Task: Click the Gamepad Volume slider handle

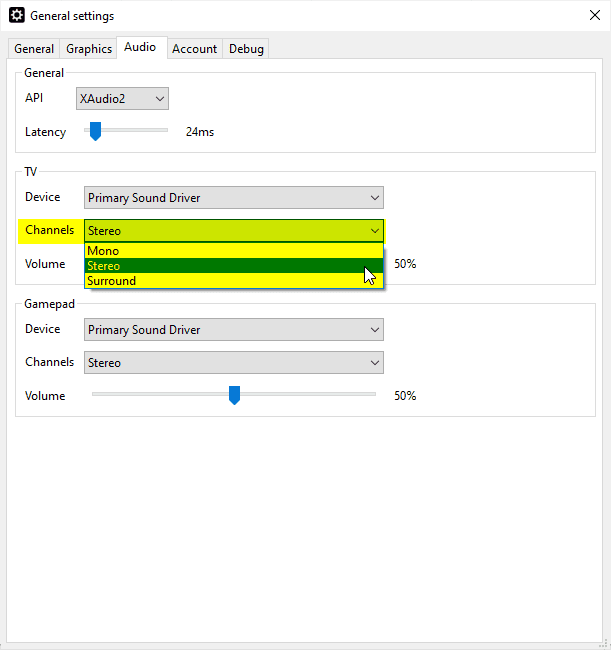Action: click(234, 395)
